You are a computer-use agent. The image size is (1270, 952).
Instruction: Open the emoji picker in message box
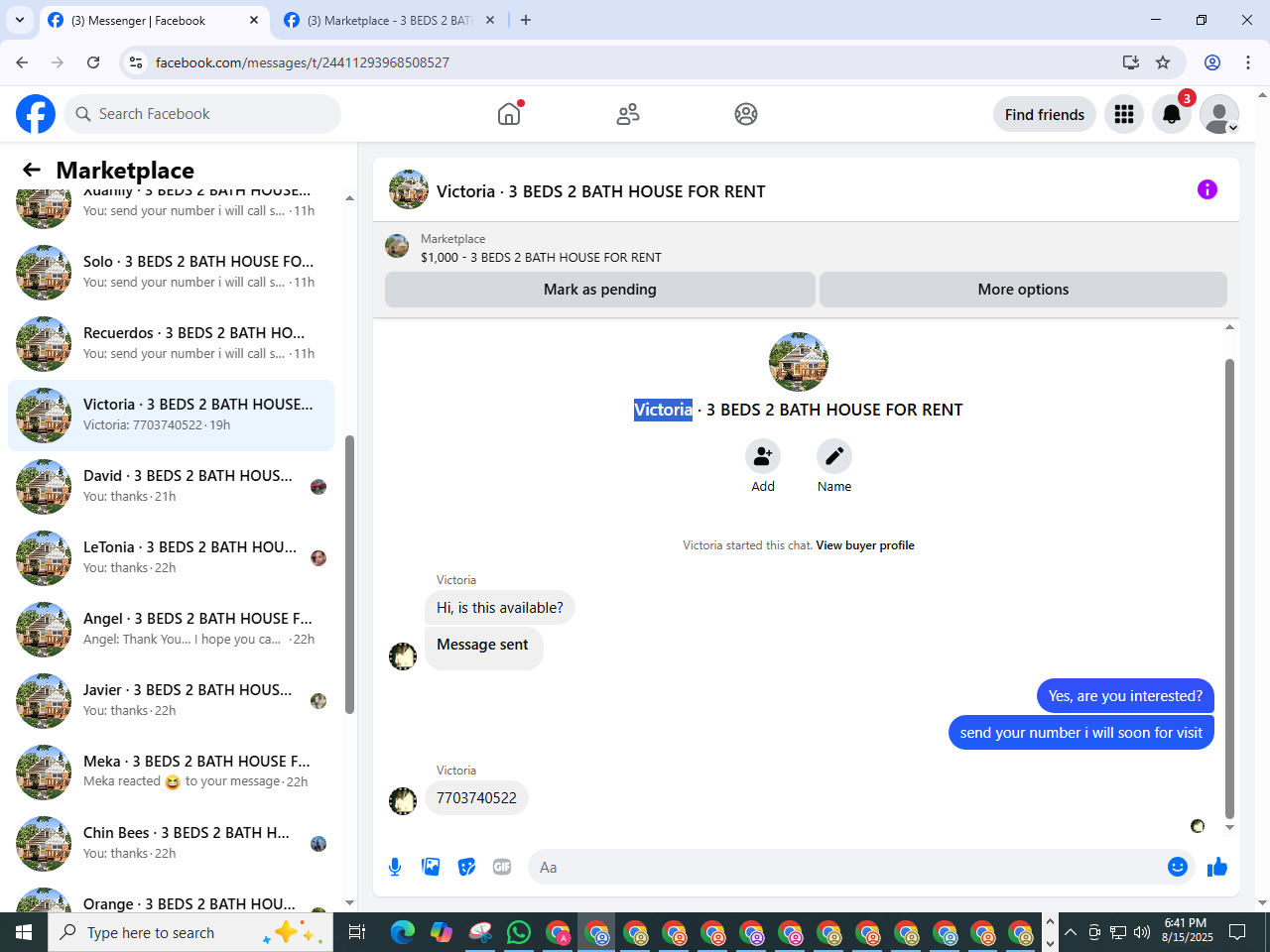(x=1178, y=867)
